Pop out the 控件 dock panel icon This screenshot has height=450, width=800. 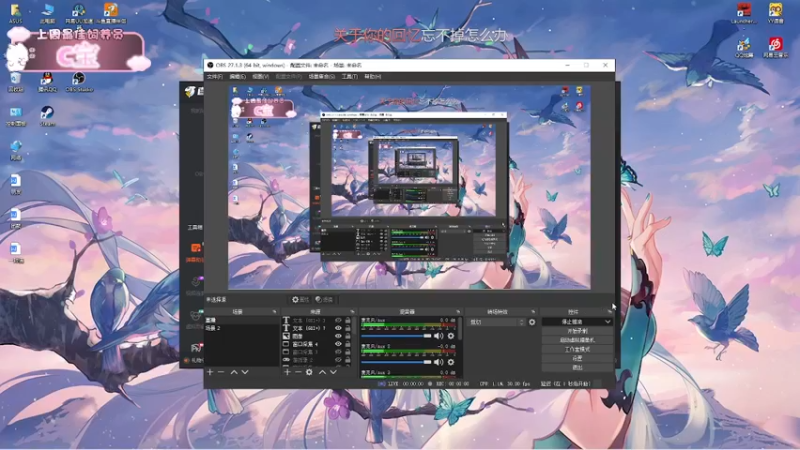coord(609,312)
